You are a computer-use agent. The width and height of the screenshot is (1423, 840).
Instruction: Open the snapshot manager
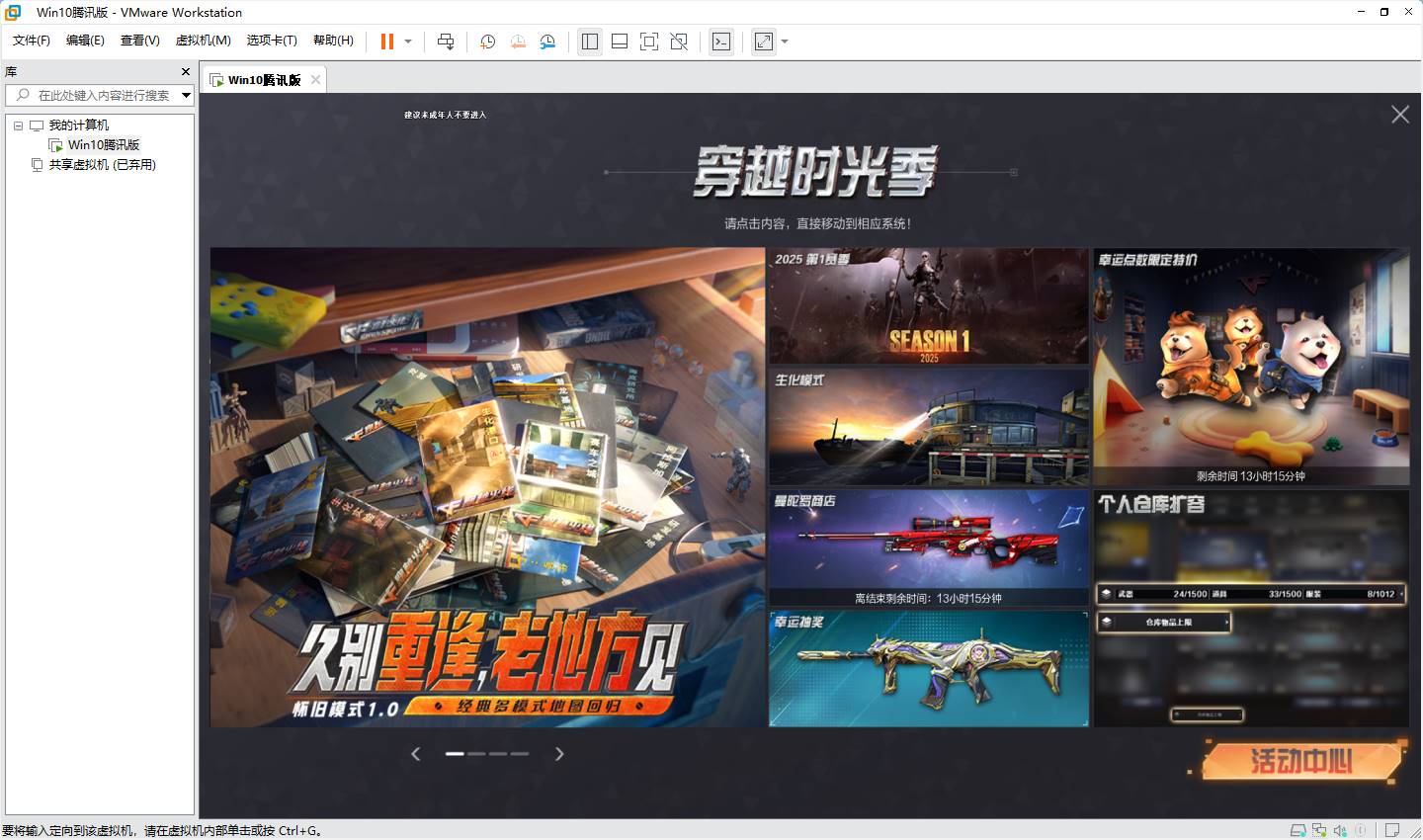(x=548, y=42)
